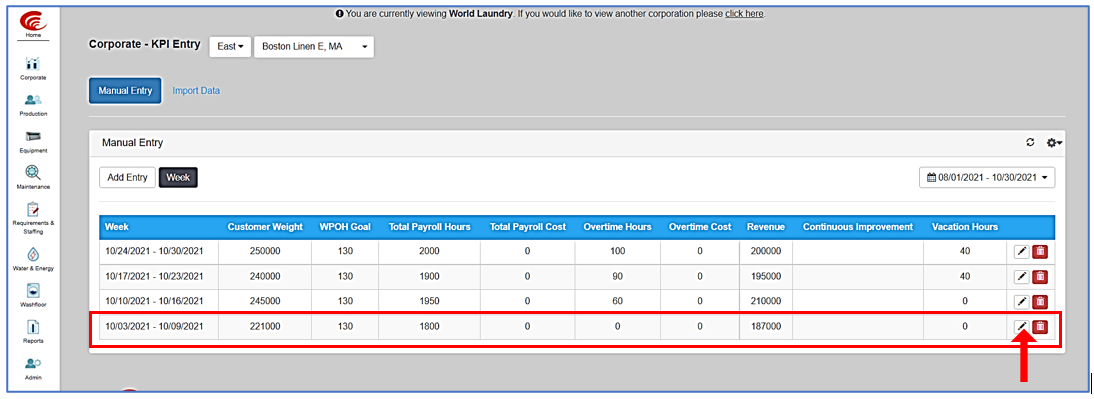Navigate to Washfloor in sidebar
This screenshot has height=399, width=1094.
click(x=33, y=295)
